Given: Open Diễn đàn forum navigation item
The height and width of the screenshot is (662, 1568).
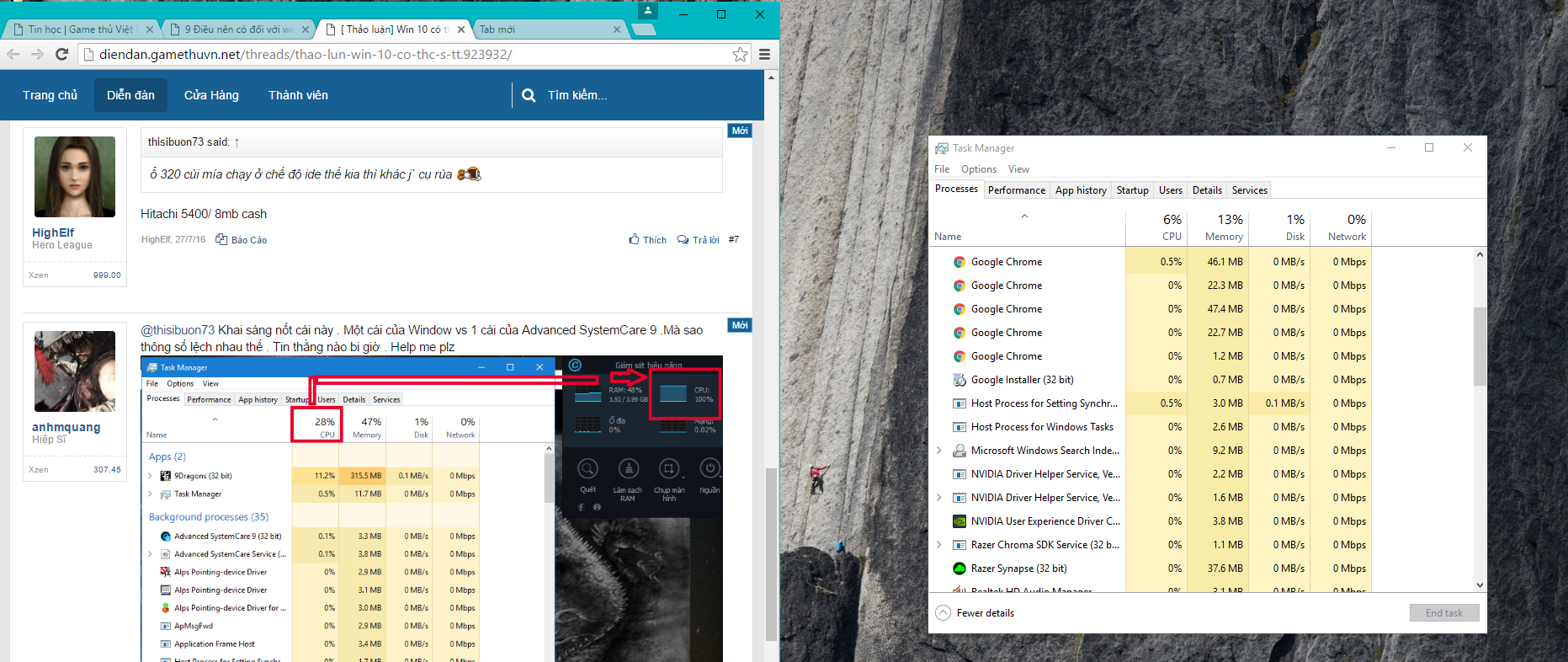Looking at the screenshot, I should click(130, 95).
